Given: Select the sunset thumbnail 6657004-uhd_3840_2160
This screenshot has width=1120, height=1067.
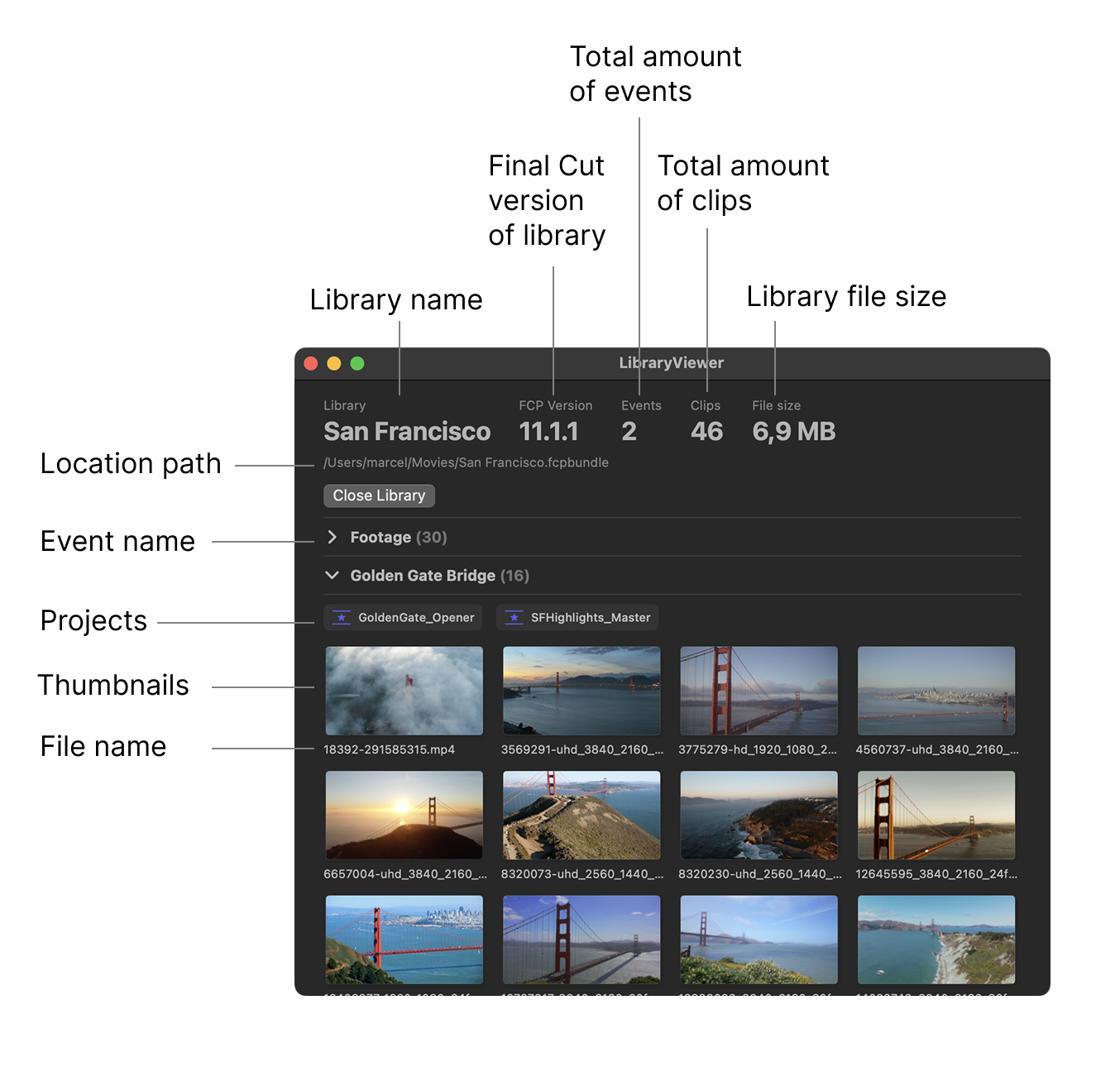Looking at the screenshot, I should pyautogui.click(x=404, y=815).
